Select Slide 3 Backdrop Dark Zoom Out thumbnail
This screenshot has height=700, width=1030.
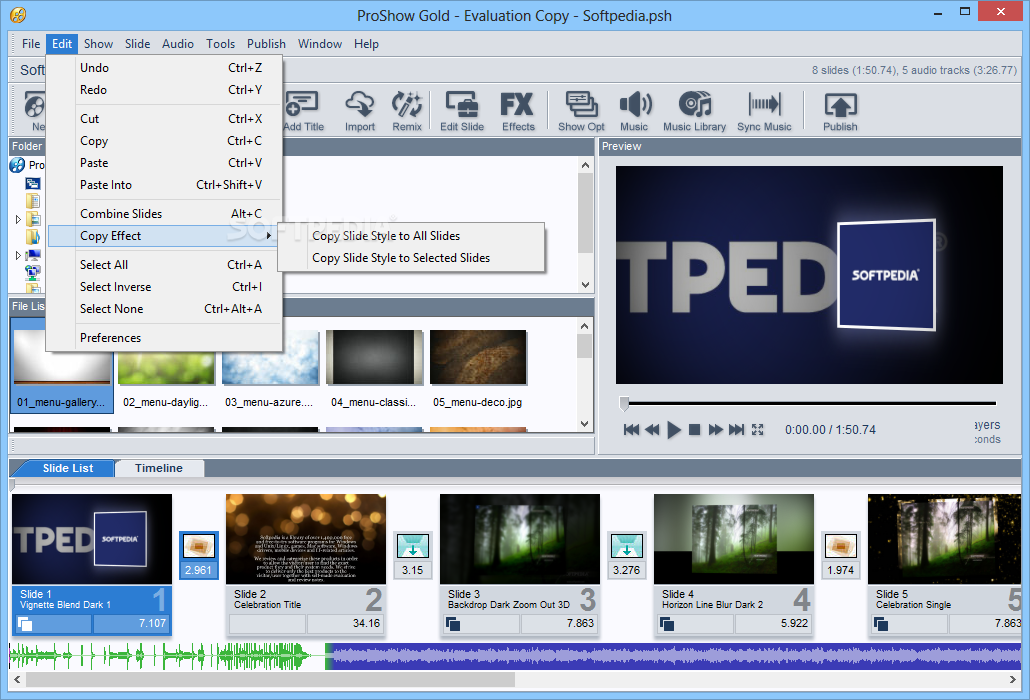[520, 539]
